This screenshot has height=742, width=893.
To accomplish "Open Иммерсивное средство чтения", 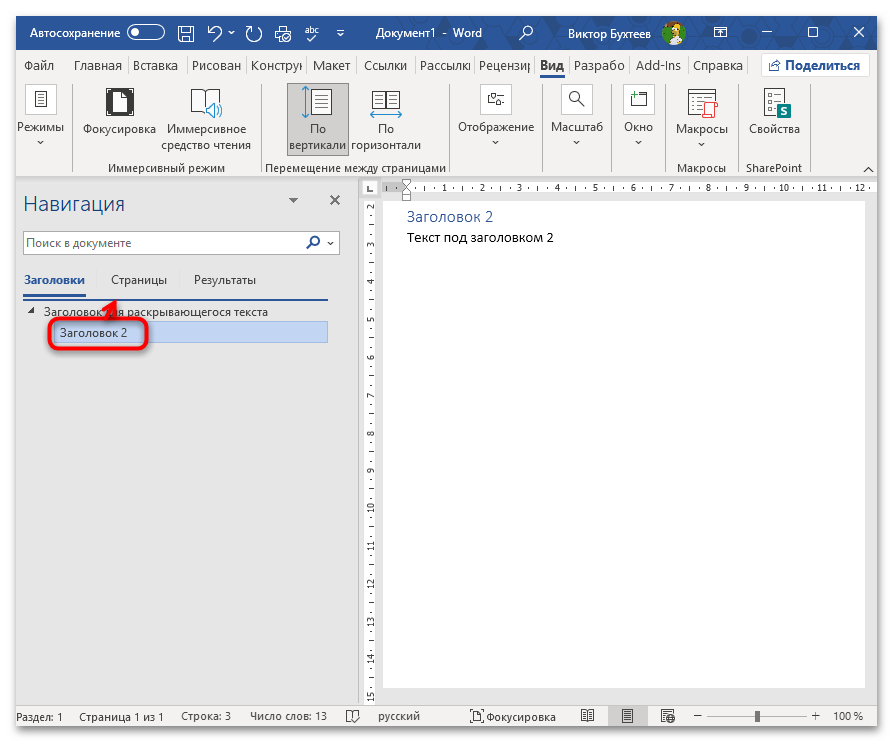I will click(x=205, y=104).
